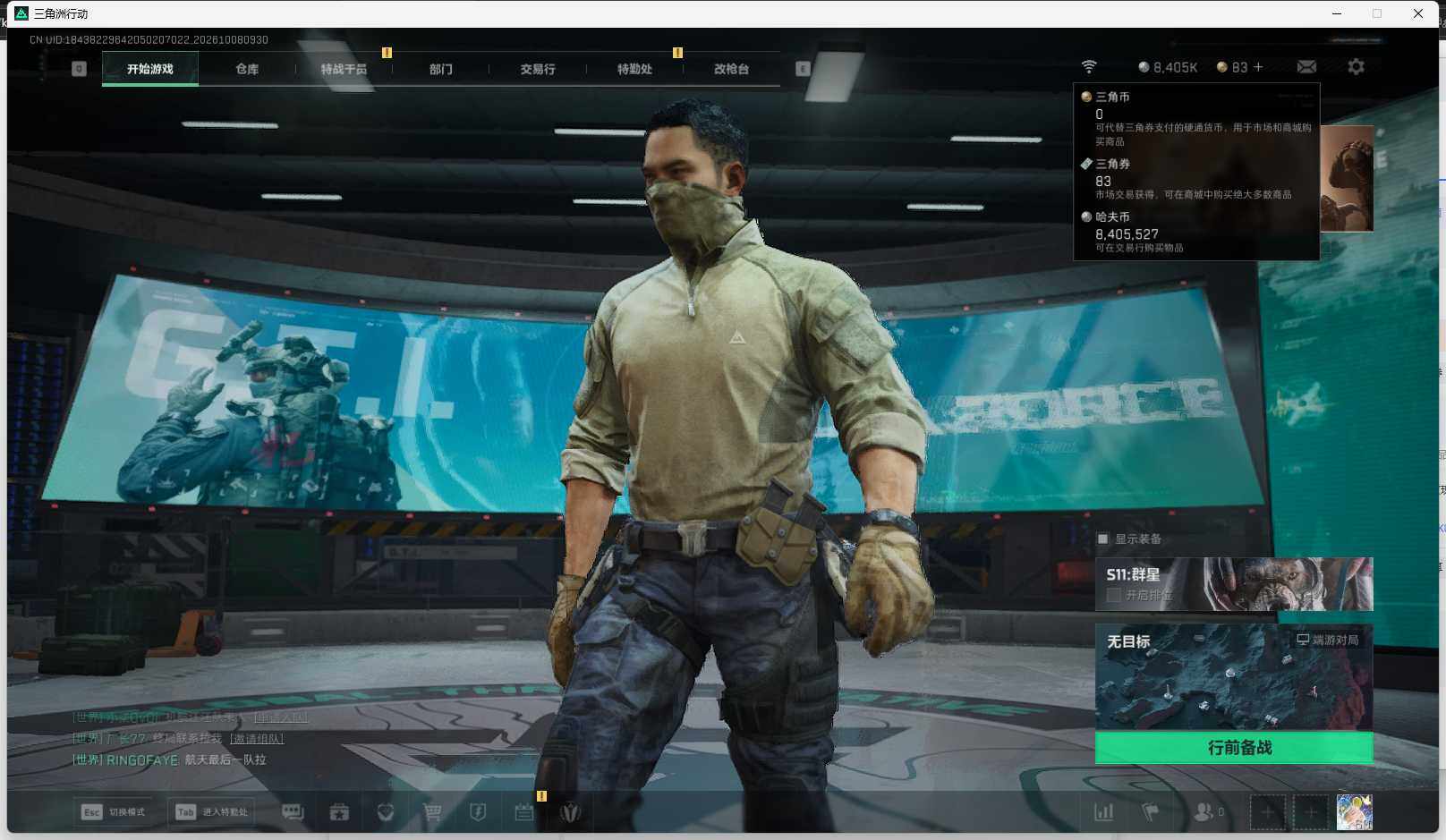Click the 行前备战 green button
This screenshot has height=840, width=1446.
click(1234, 748)
